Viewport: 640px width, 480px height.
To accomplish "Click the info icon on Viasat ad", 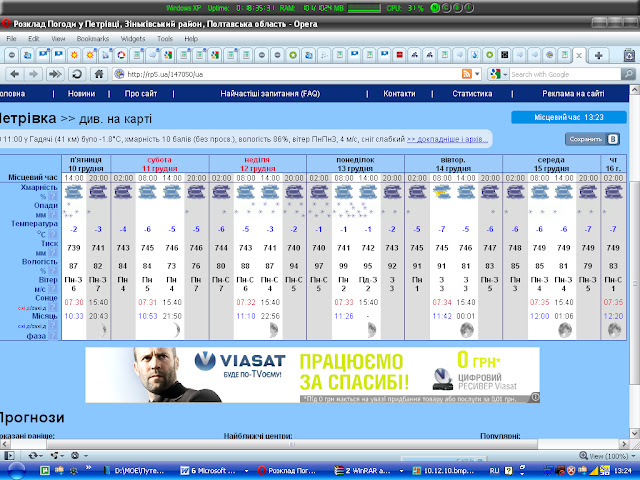I will click(x=535, y=397).
